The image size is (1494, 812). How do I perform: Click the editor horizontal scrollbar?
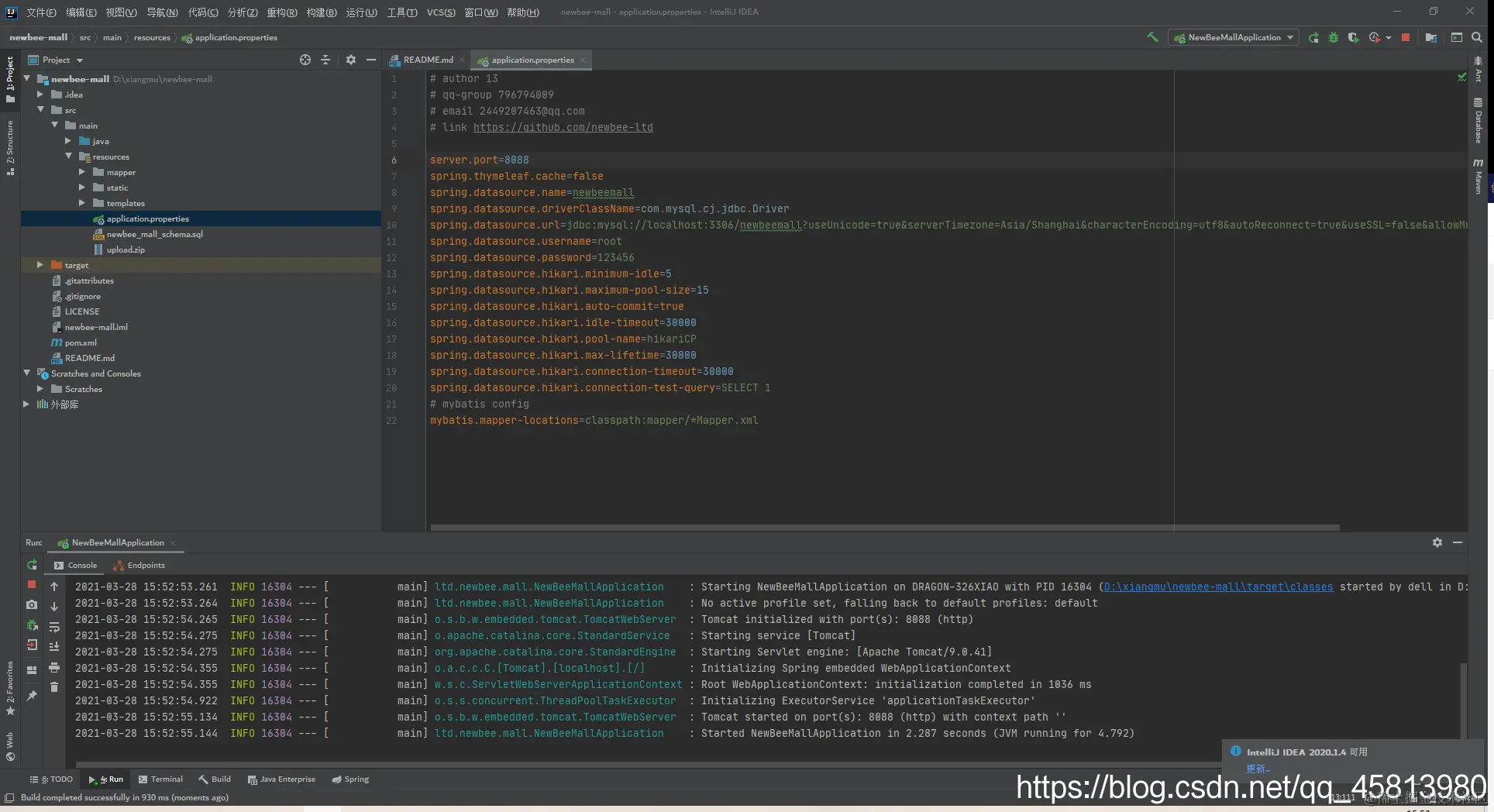coord(884,528)
